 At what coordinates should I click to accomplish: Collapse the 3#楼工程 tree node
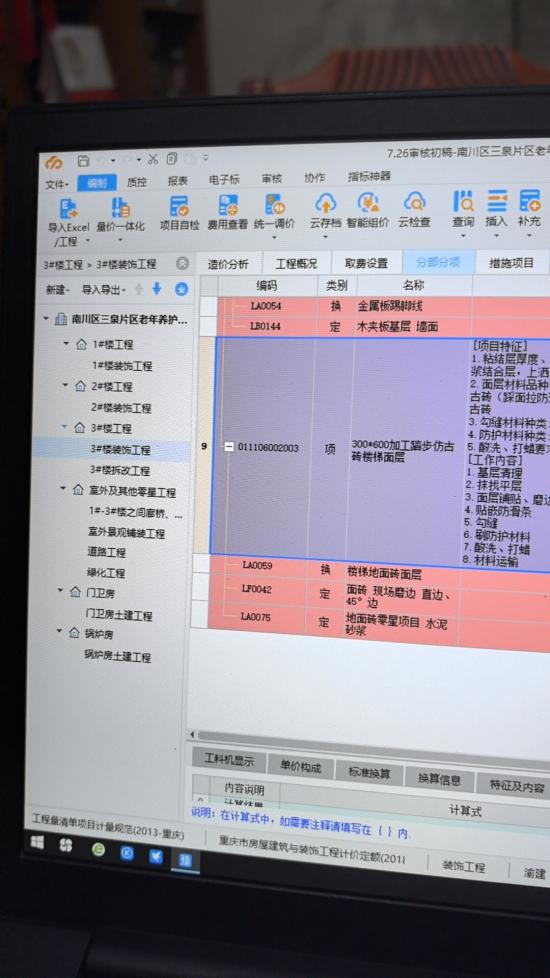64,427
